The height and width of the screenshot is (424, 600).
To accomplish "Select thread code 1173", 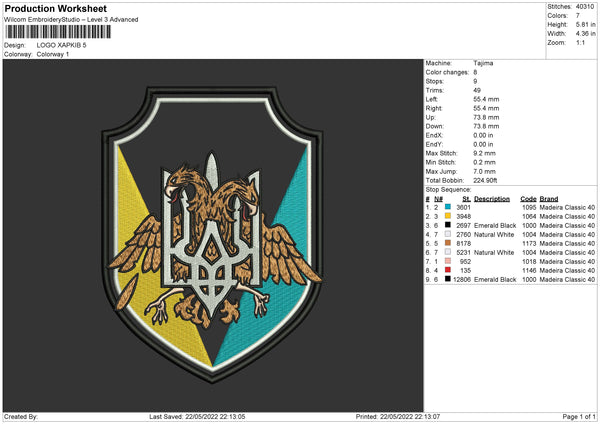I will 529,243.
